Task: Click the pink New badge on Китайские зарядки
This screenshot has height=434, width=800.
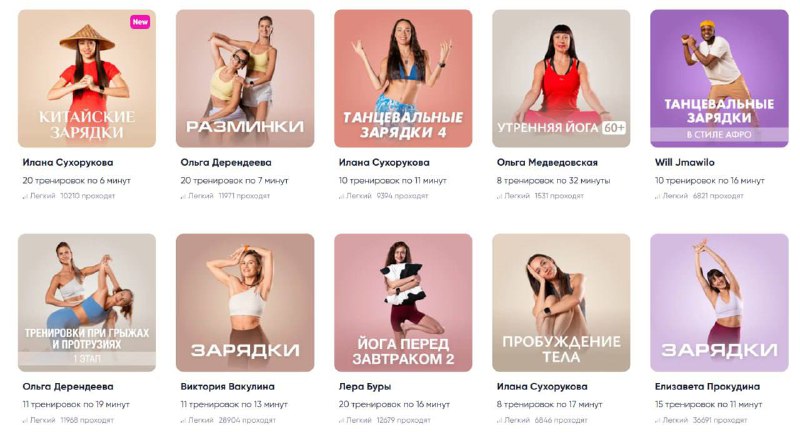Action: tap(140, 21)
